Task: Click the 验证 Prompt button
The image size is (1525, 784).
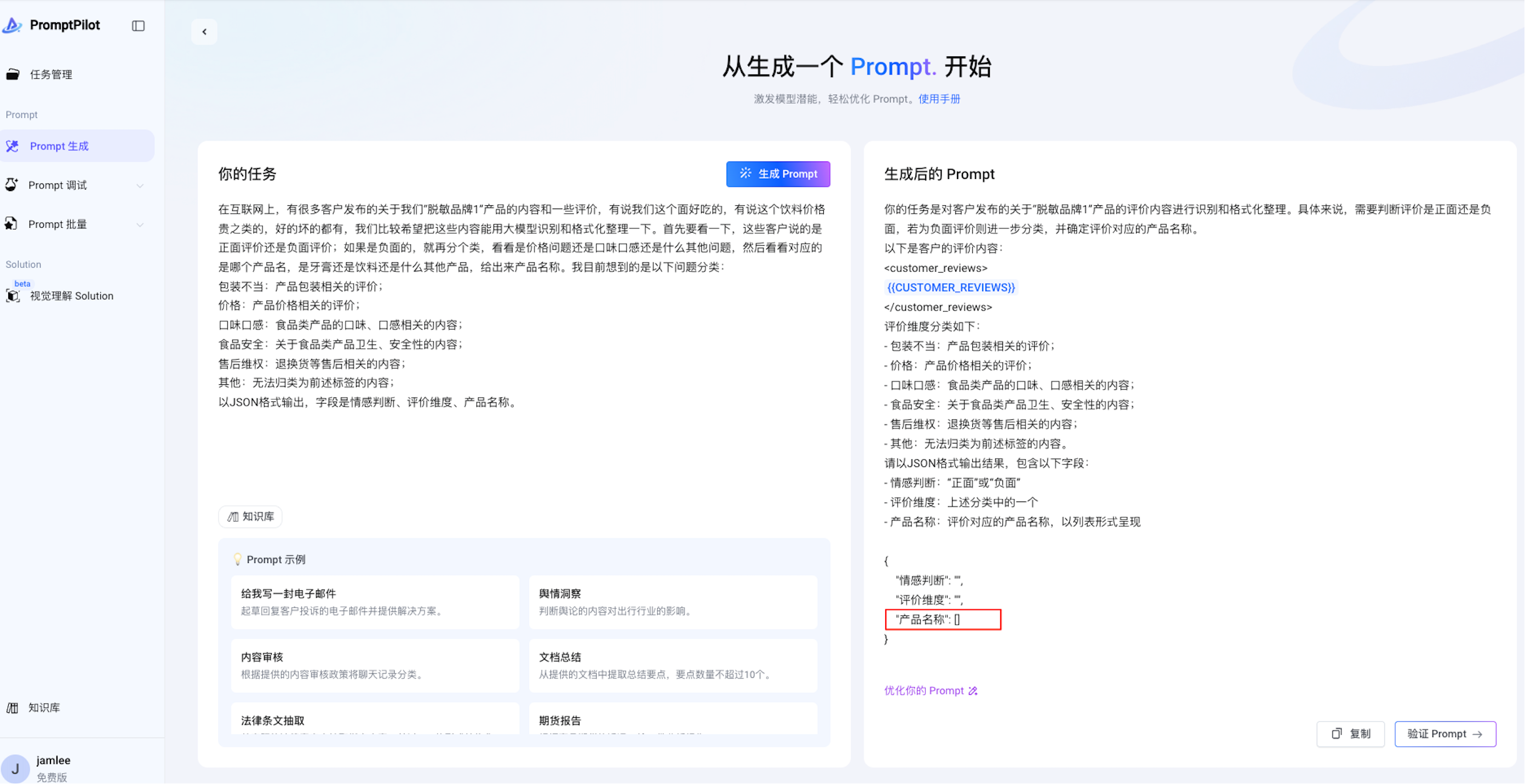Action: tap(1445, 734)
